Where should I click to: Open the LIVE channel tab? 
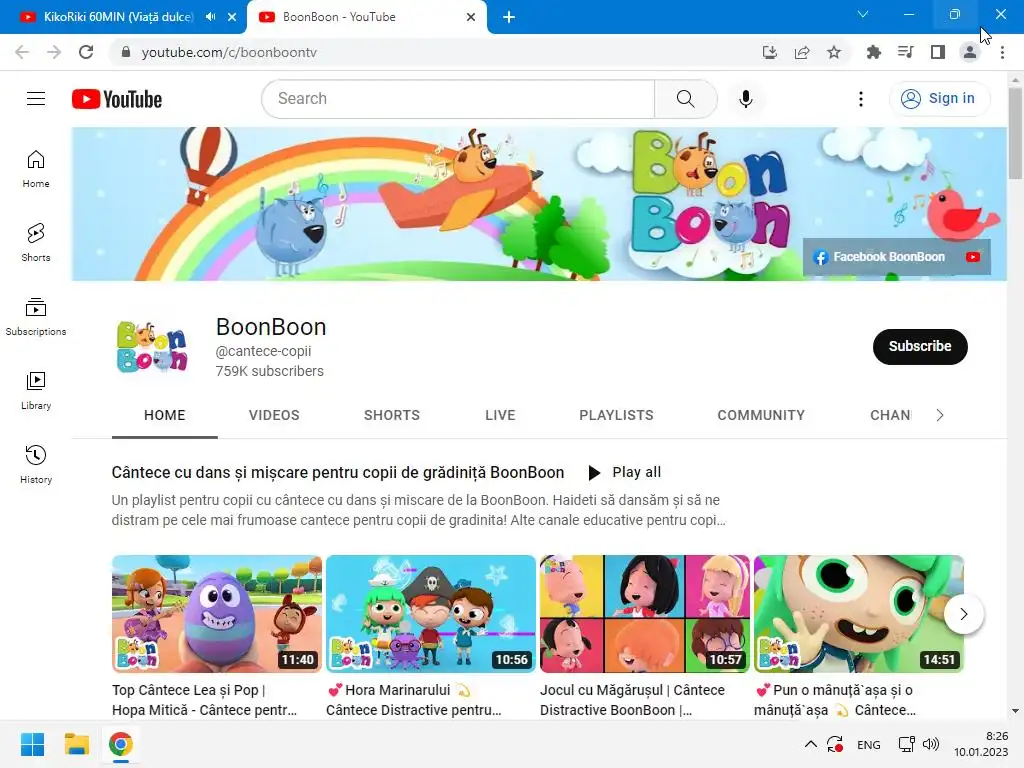(500, 415)
